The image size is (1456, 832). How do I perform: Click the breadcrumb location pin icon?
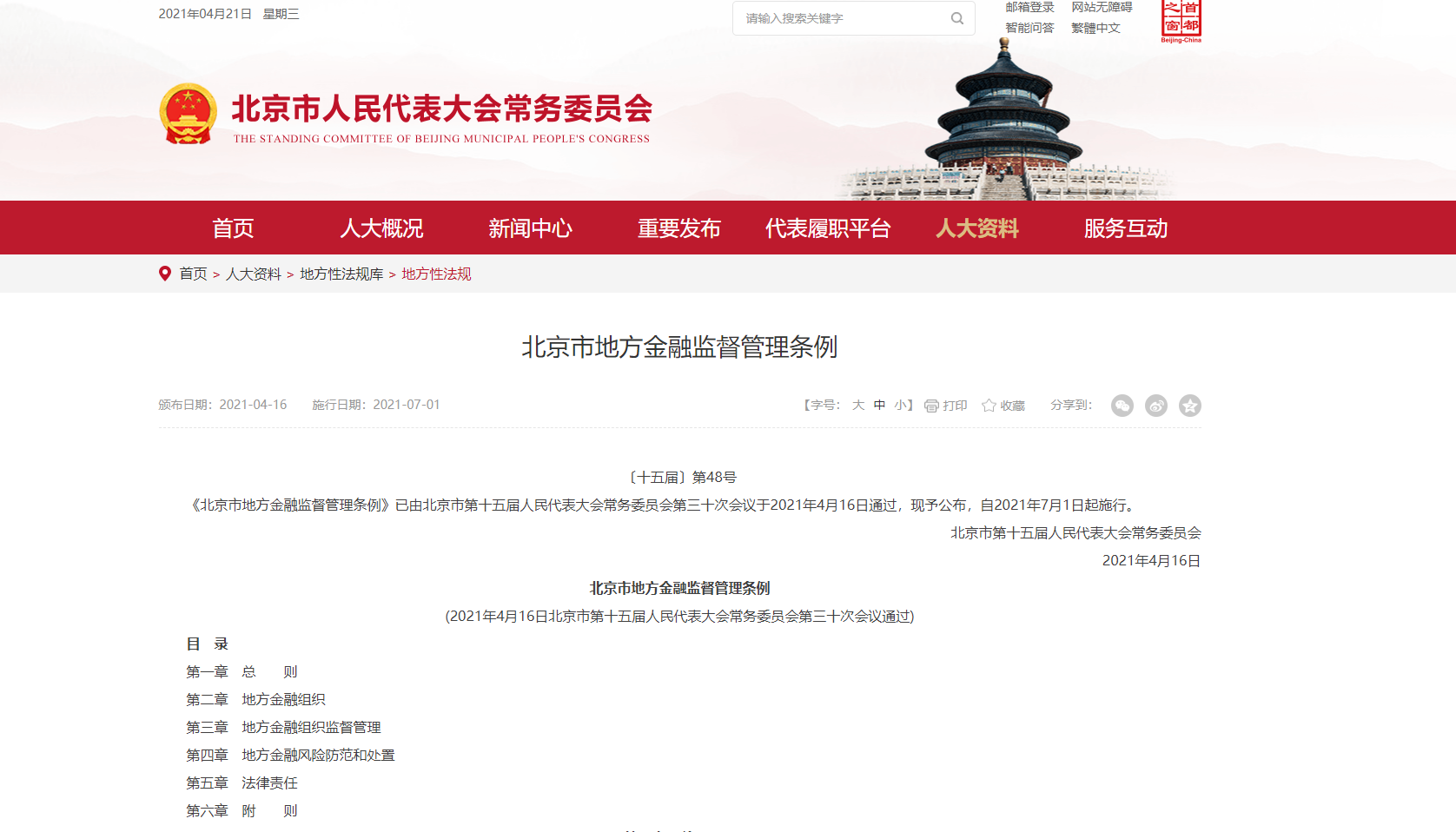pyautogui.click(x=165, y=274)
